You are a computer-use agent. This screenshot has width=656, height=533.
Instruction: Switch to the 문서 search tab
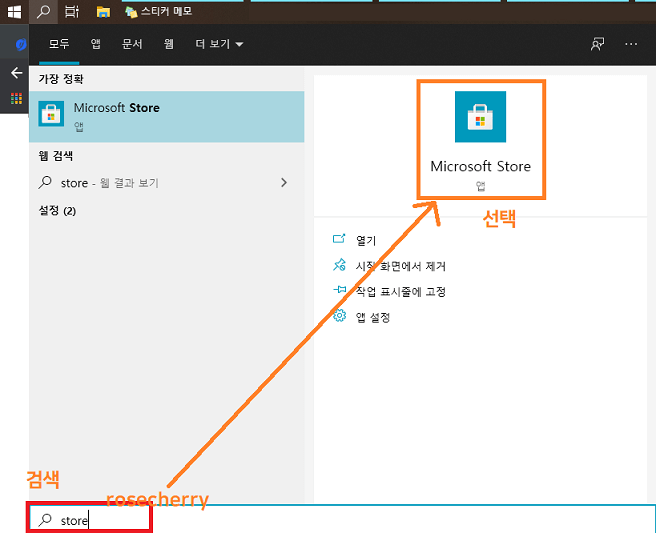pos(132,44)
